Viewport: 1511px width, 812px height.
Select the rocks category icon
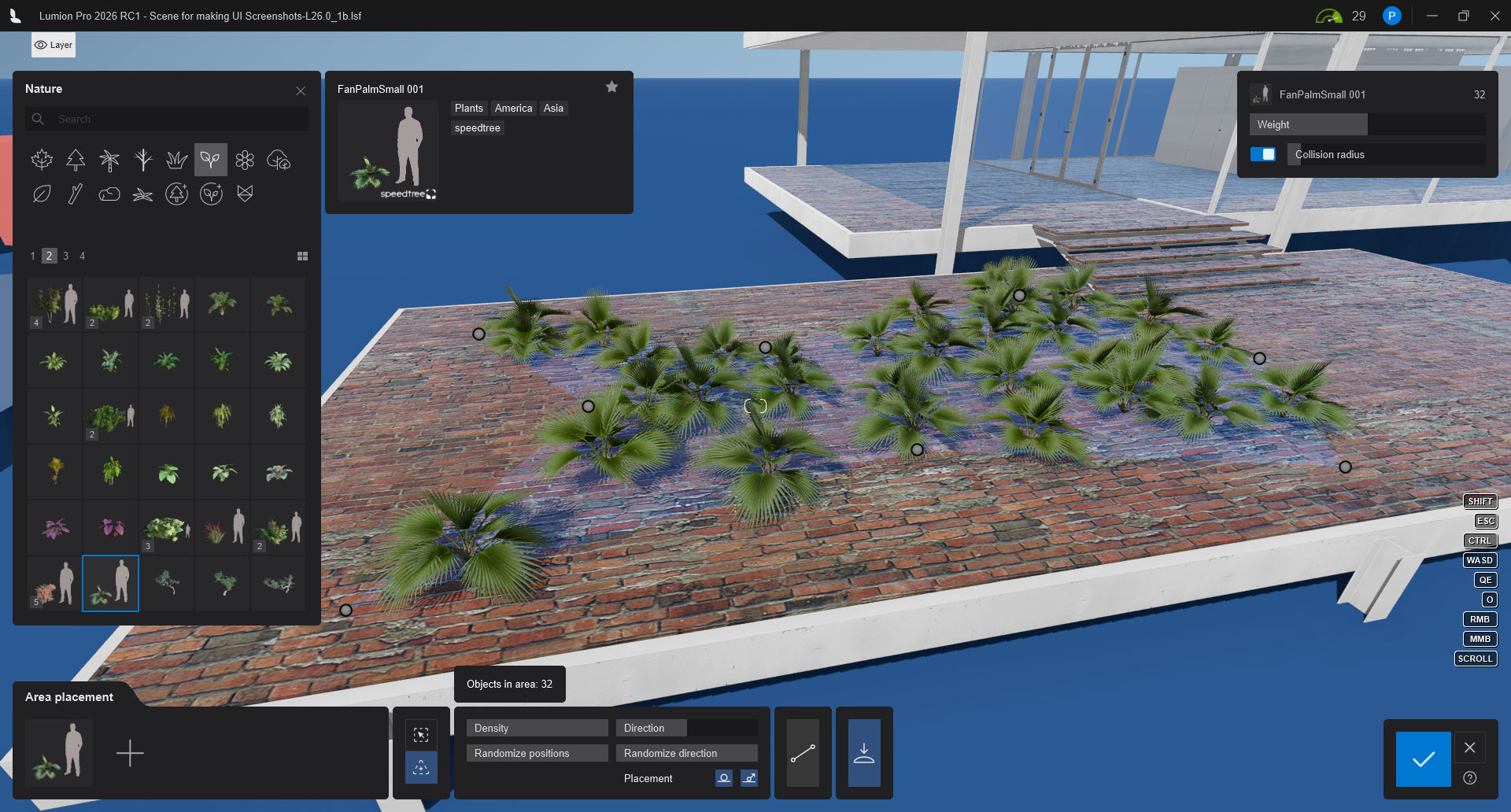coord(109,194)
